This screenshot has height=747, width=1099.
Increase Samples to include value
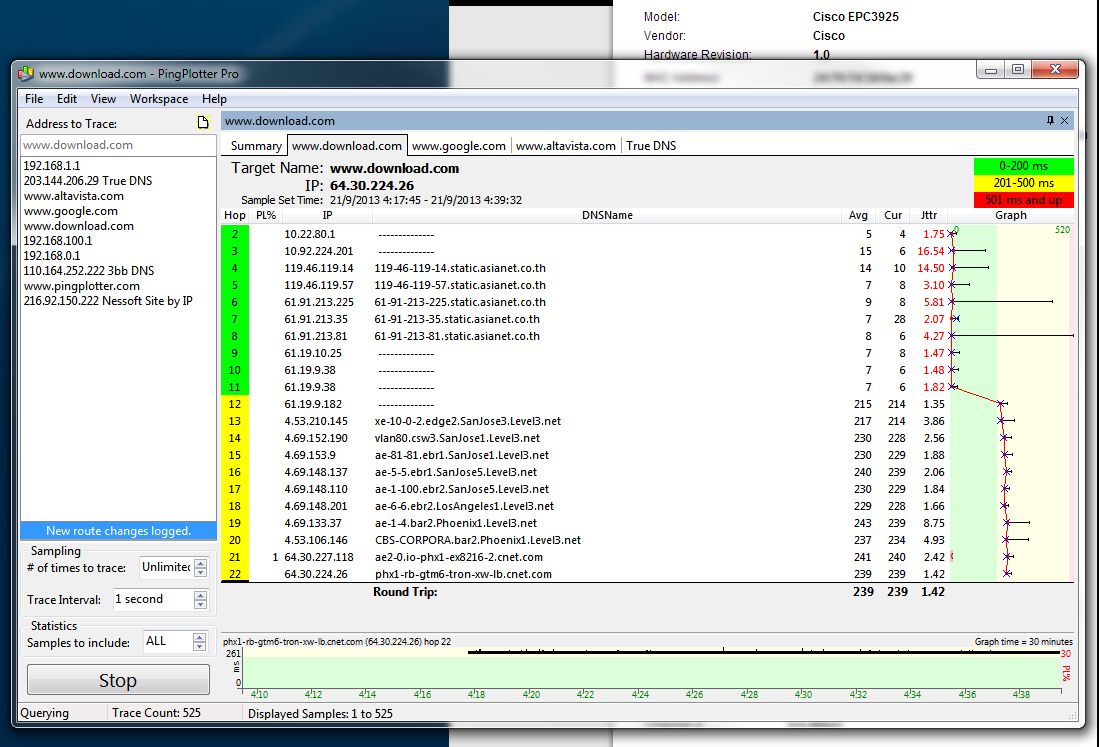coord(199,637)
